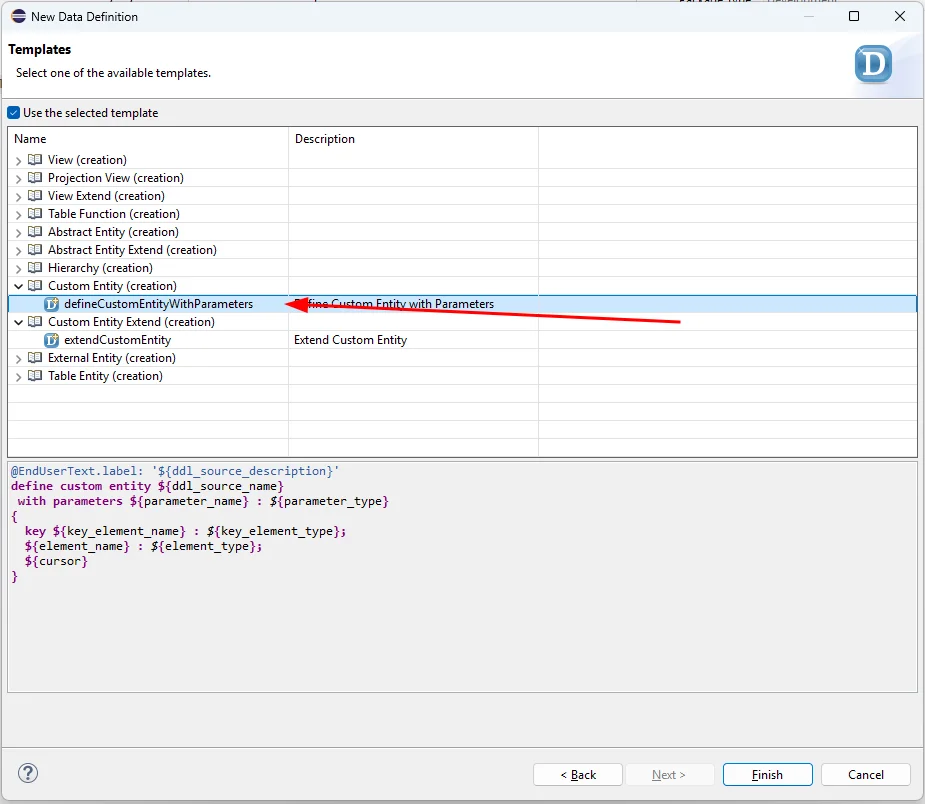Viewport: 925px width, 804px height.
Task: Select Abstract Entity Extend (creation) label
Action: point(132,250)
